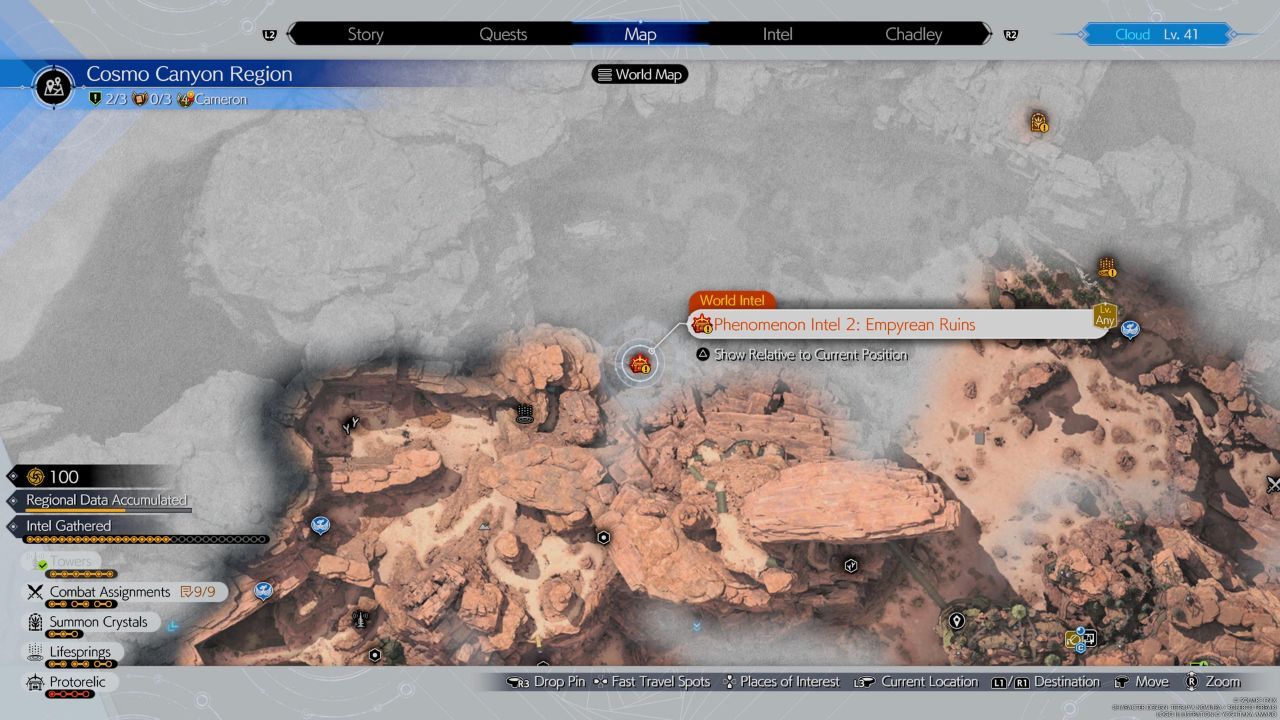Select the Map tab

[x=640, y=34]
